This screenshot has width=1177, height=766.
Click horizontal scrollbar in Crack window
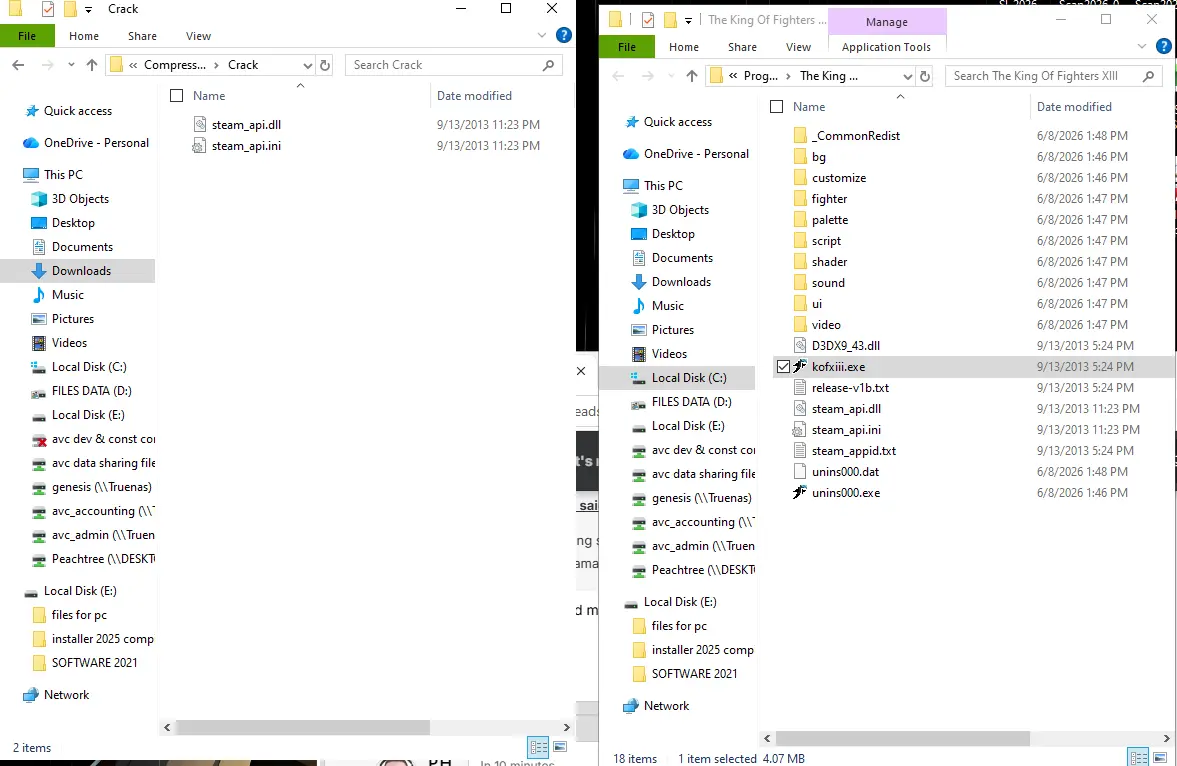302,728
